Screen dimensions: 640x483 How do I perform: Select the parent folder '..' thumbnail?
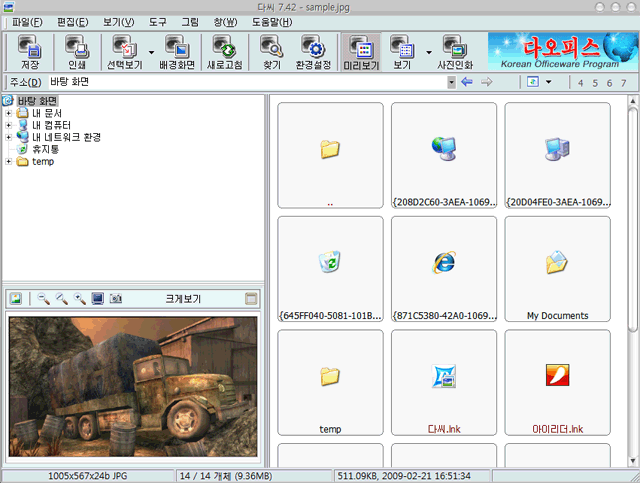(330, 155)
